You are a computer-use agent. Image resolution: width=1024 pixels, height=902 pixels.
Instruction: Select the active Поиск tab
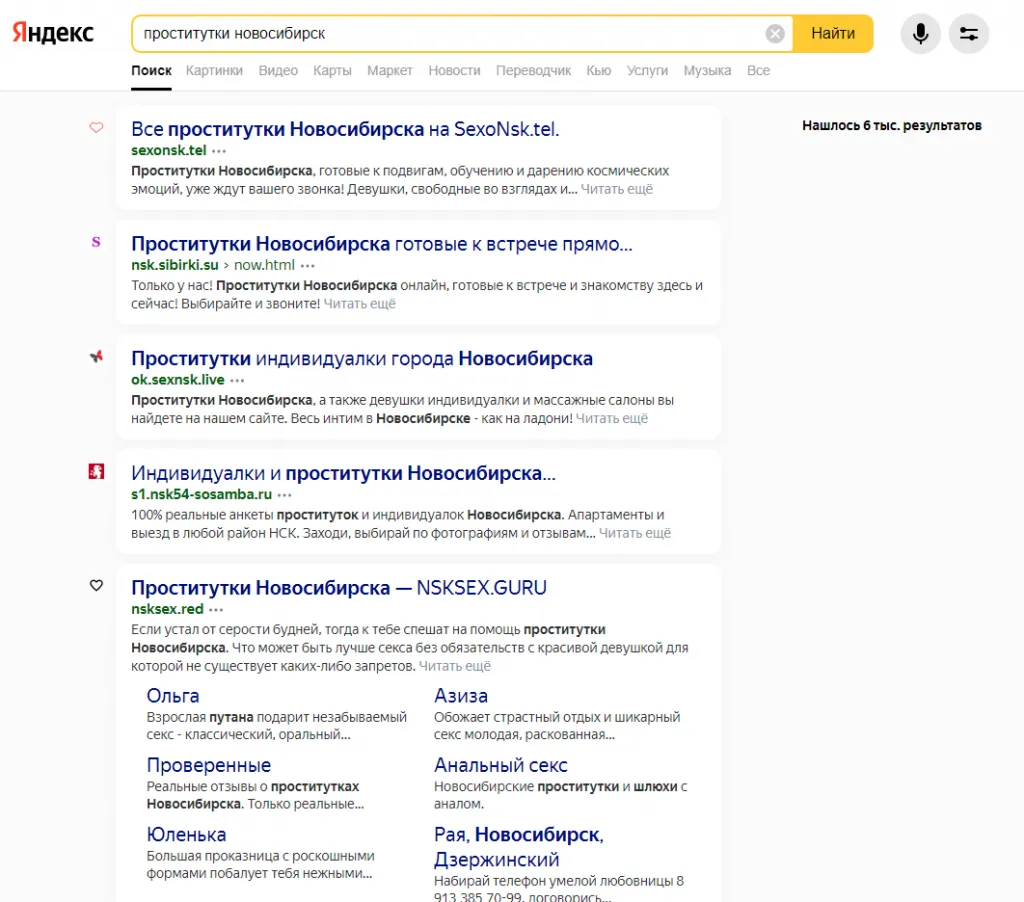(152, 71)
